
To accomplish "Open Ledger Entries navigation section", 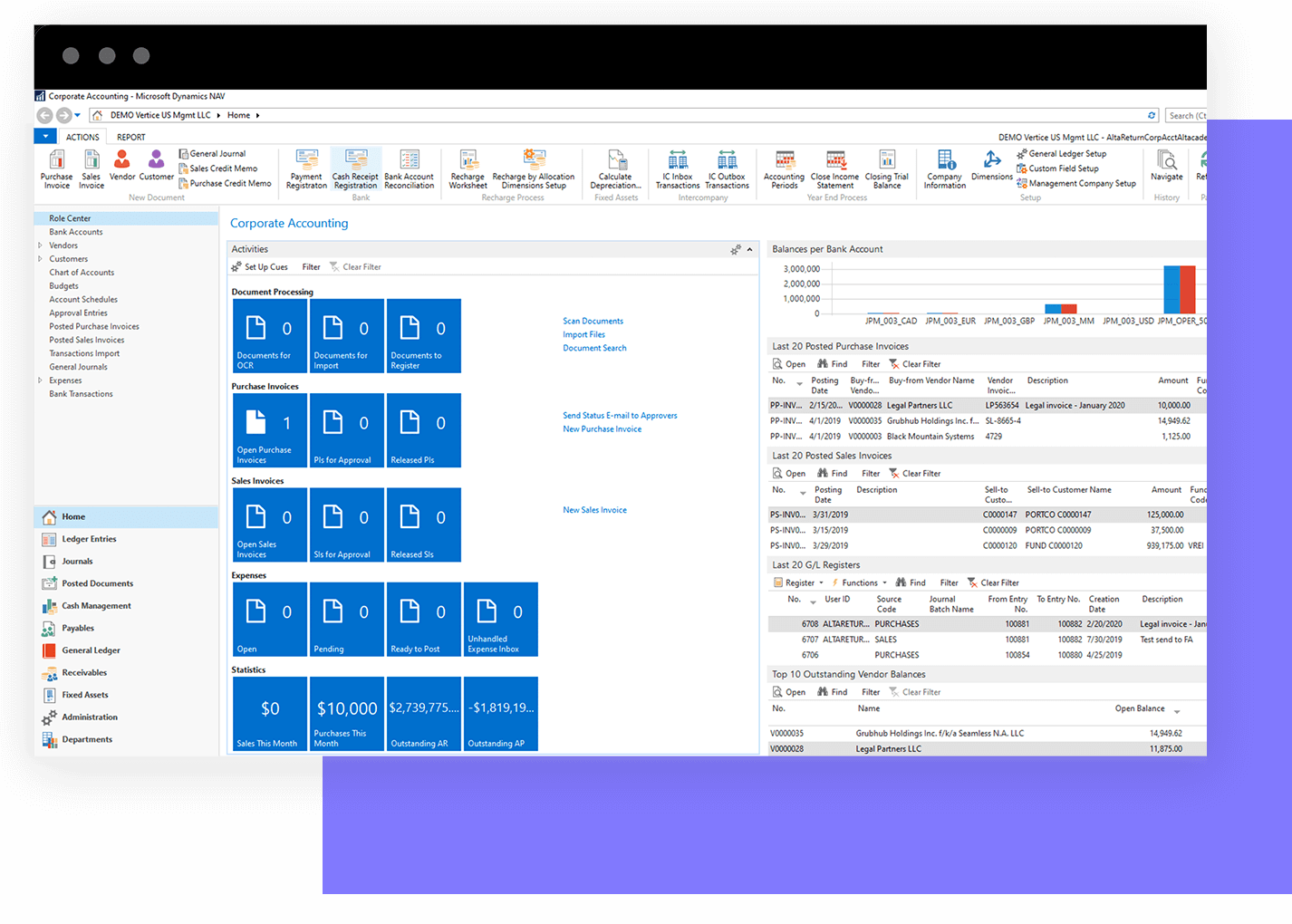I will 126,539.
